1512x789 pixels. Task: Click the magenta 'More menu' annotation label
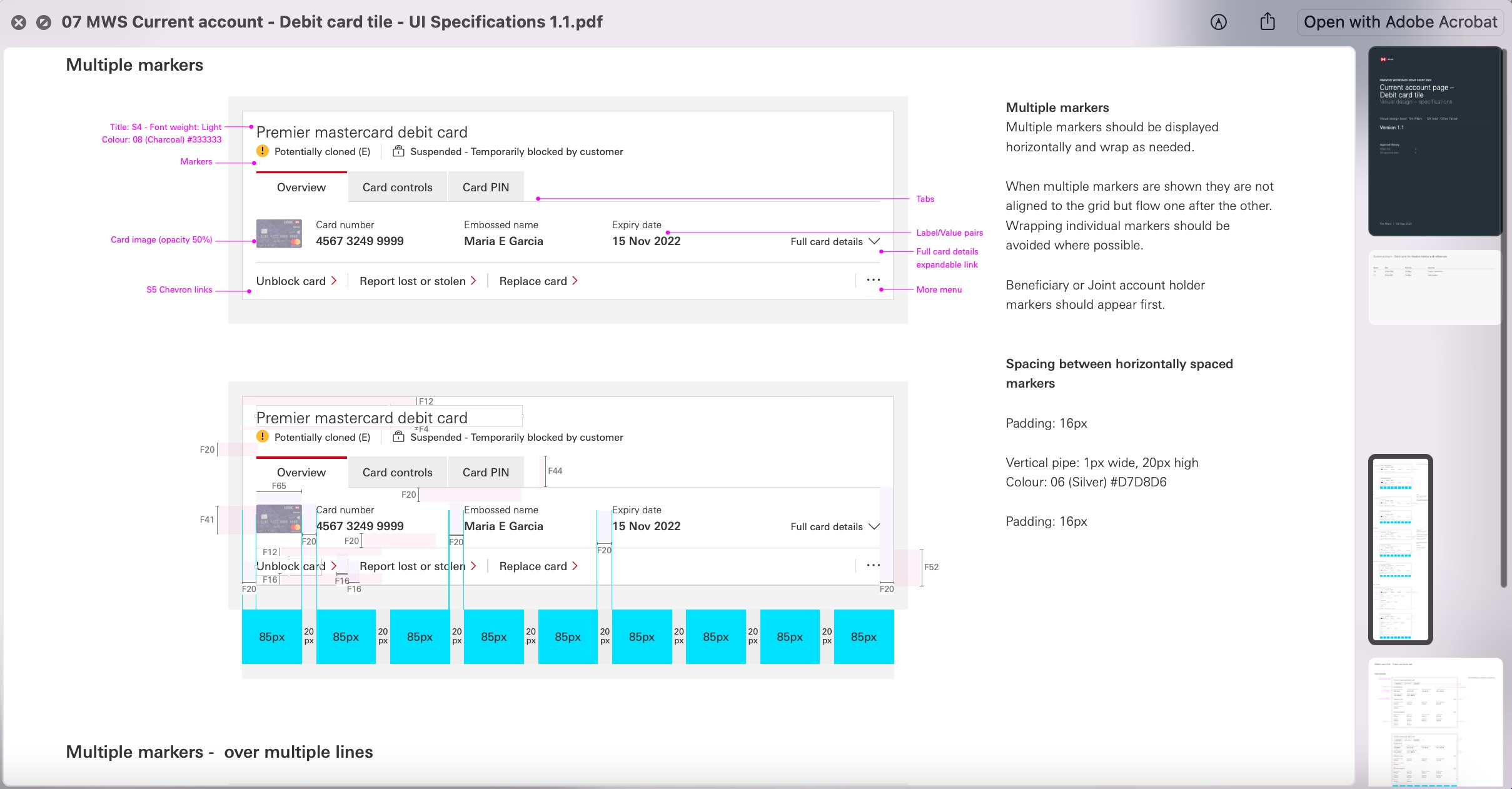tap(939, 289)
